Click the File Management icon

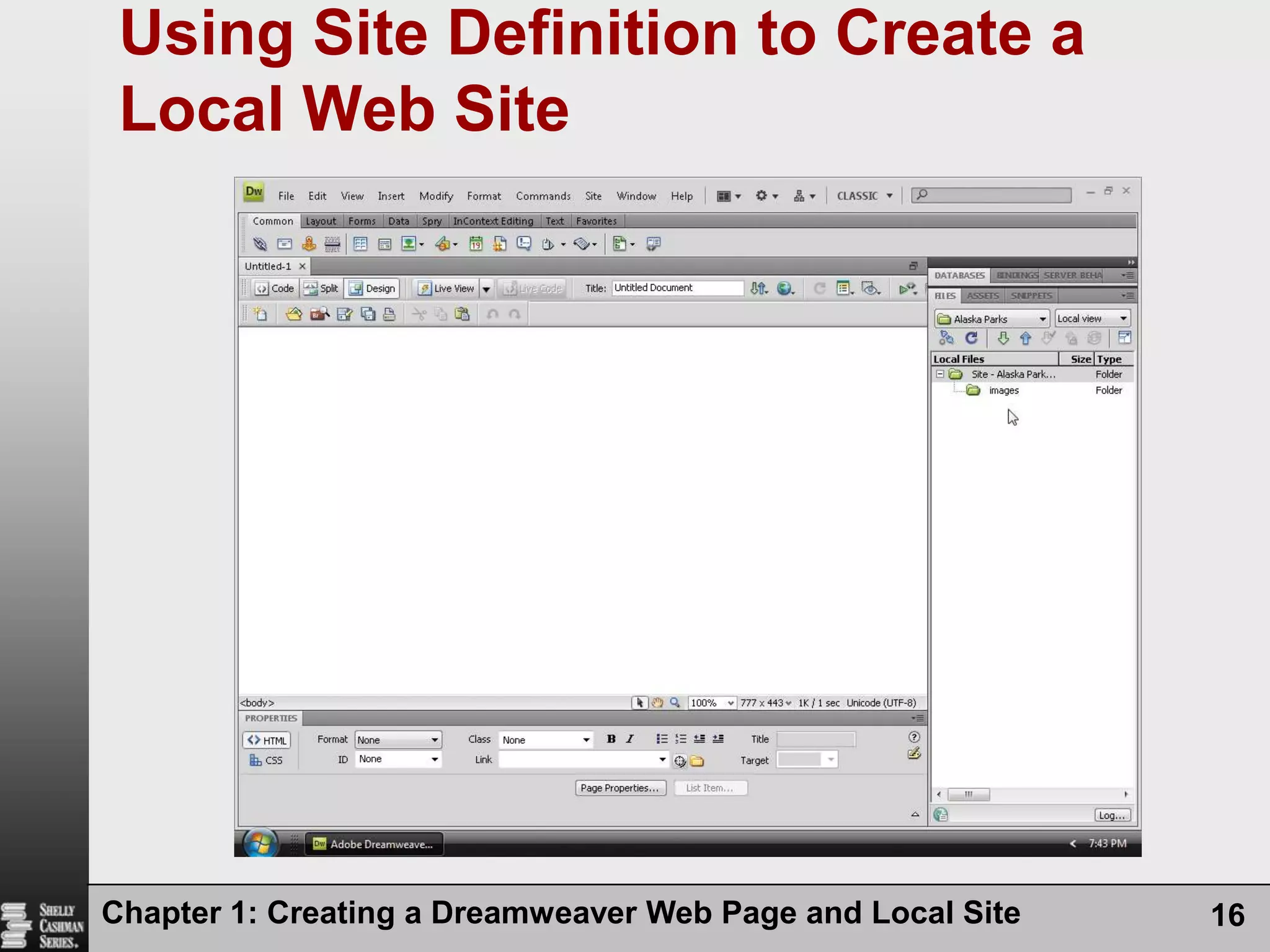[x=759, y=288]
